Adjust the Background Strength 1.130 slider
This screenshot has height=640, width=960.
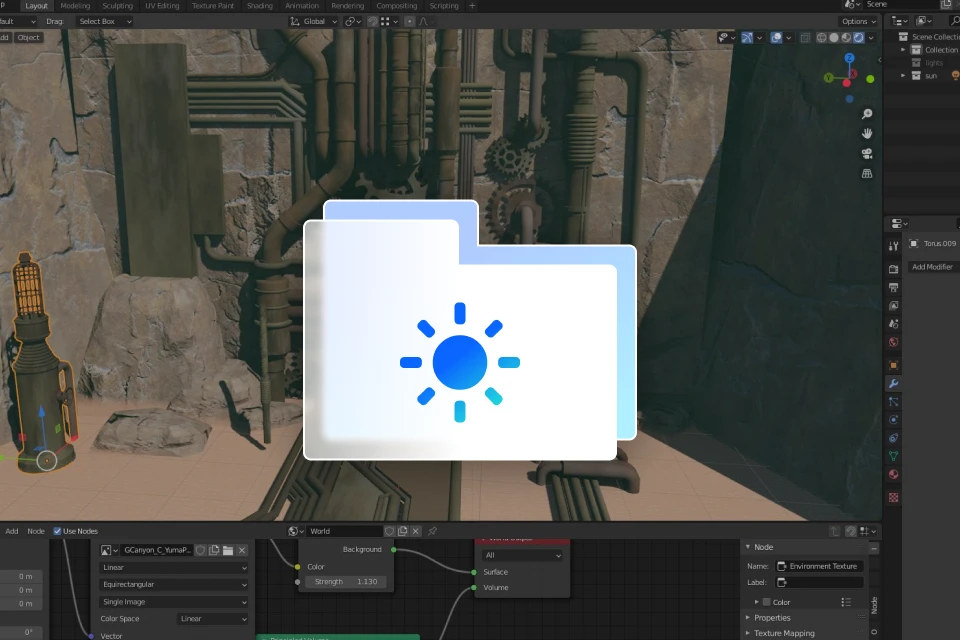click(346, 582)
